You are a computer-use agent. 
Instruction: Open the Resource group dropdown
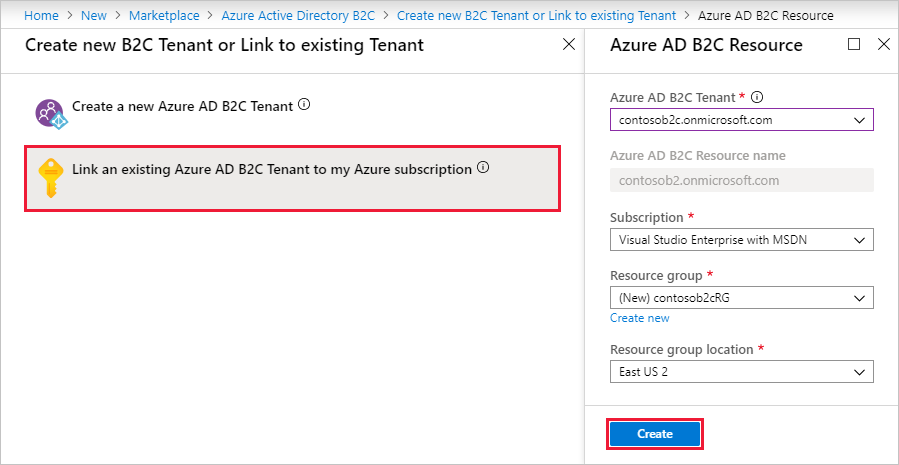741,298
